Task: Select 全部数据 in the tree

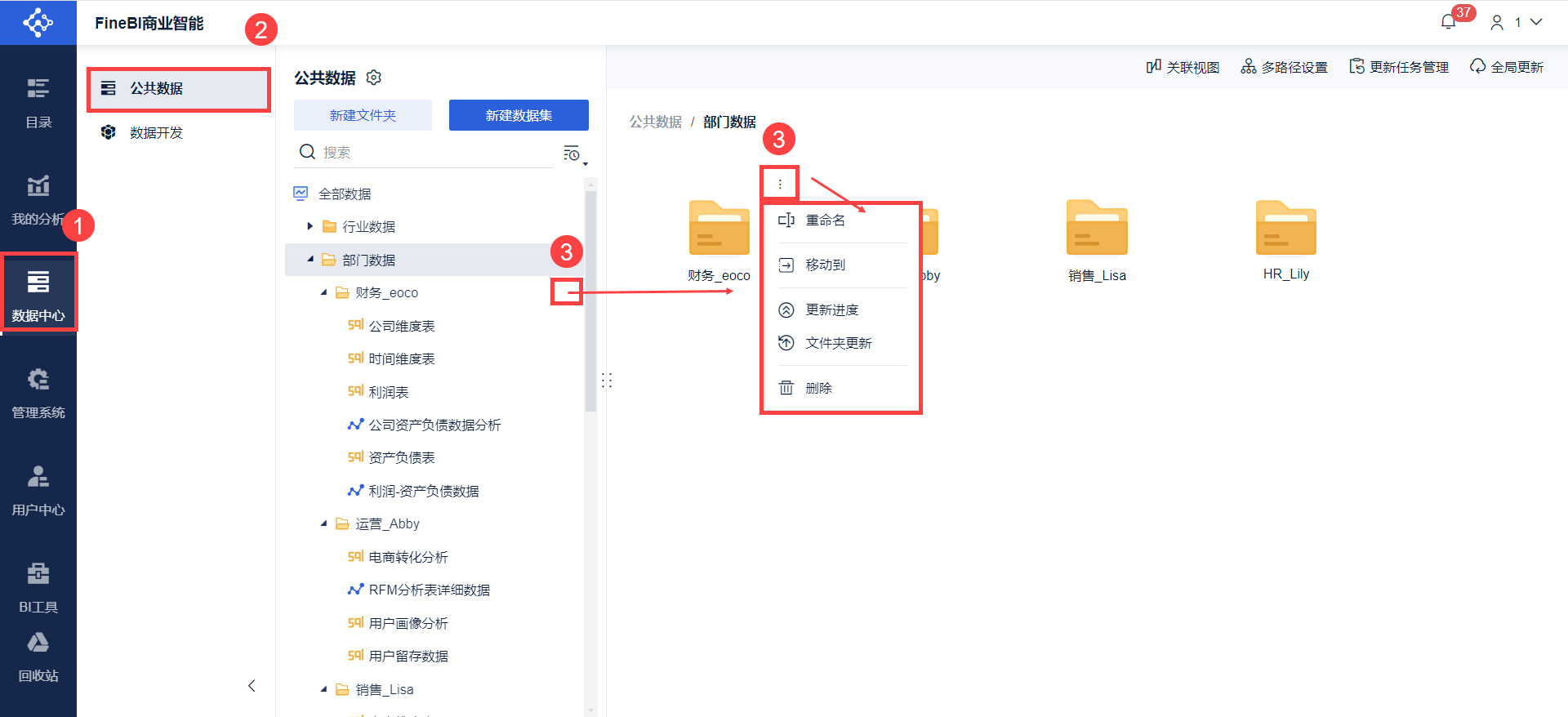Action: [x=435, y=194]
